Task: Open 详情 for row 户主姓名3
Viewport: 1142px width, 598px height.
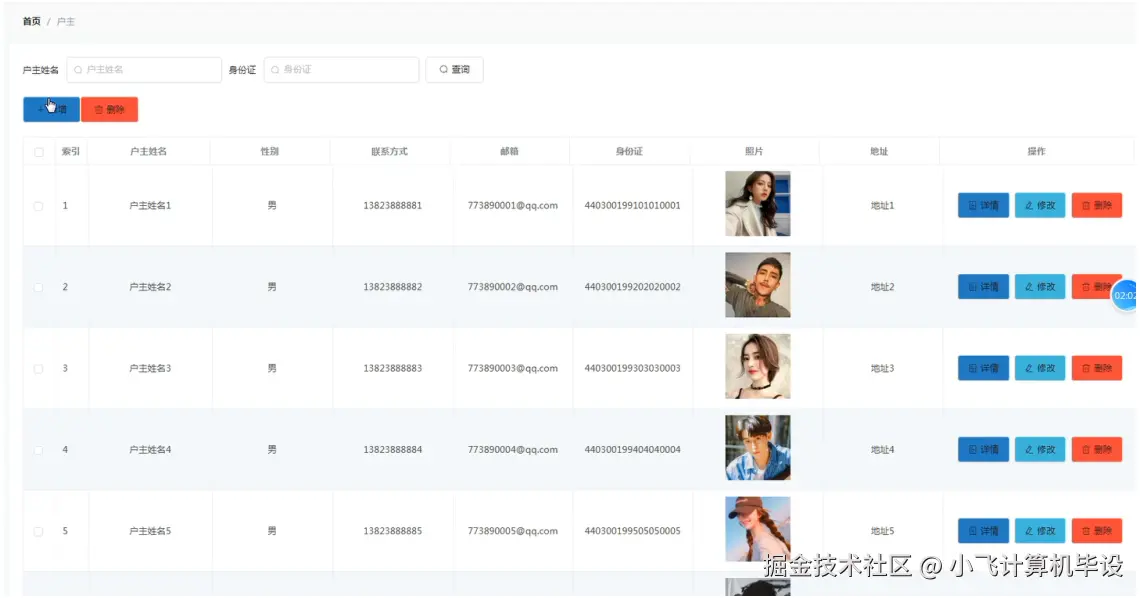Action: coord(983,369)
